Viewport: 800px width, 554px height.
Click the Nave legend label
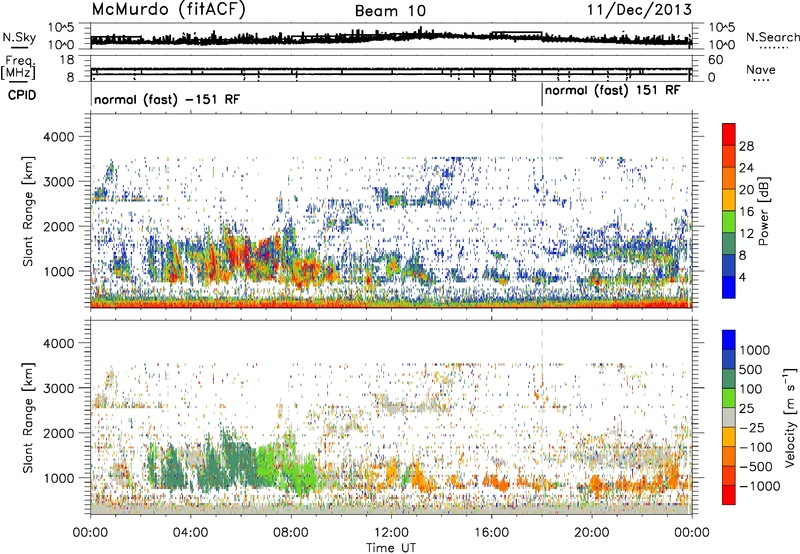[x=761, y=70]
